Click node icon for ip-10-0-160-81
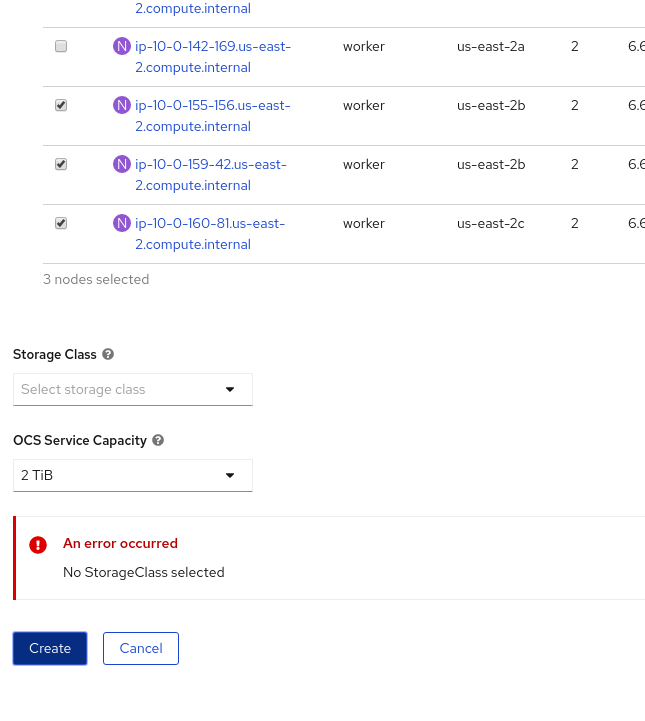The height and width of the screenshot is (721, 645). [122, 223]
